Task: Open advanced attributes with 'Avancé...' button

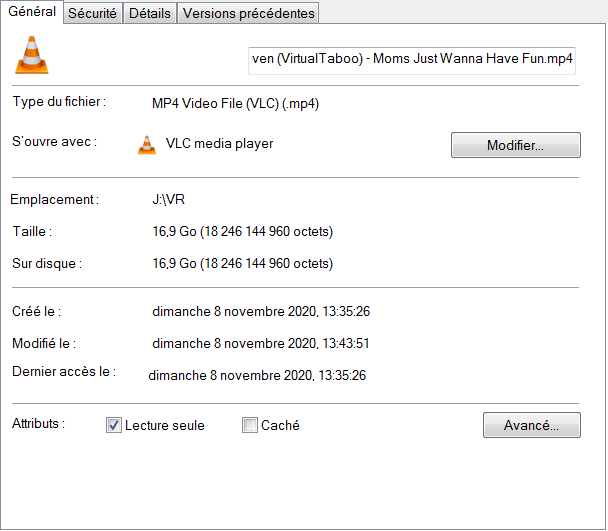Action: 531,425
